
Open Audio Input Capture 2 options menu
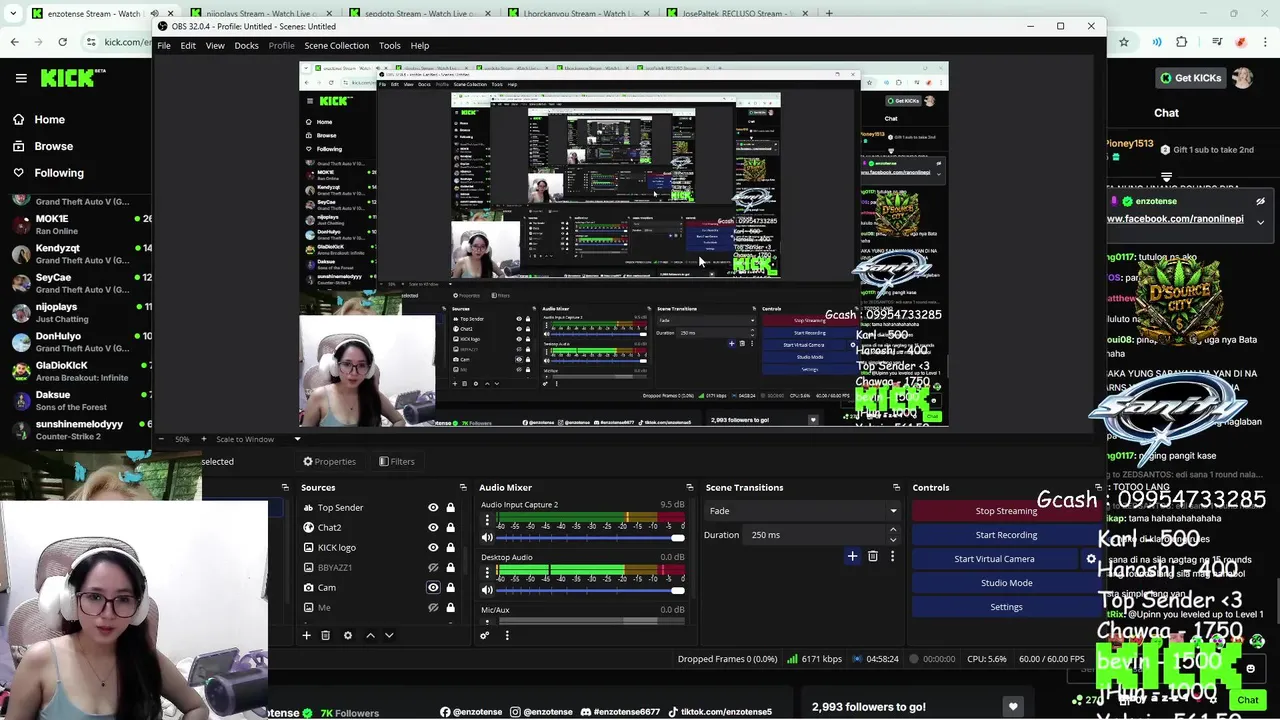coord(487,520)
